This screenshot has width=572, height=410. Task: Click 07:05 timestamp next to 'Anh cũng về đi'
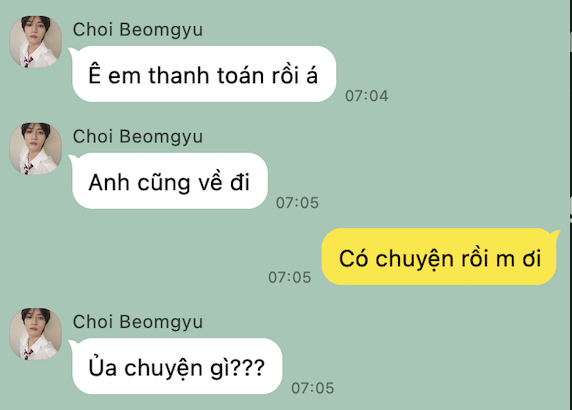pos(297,203)
